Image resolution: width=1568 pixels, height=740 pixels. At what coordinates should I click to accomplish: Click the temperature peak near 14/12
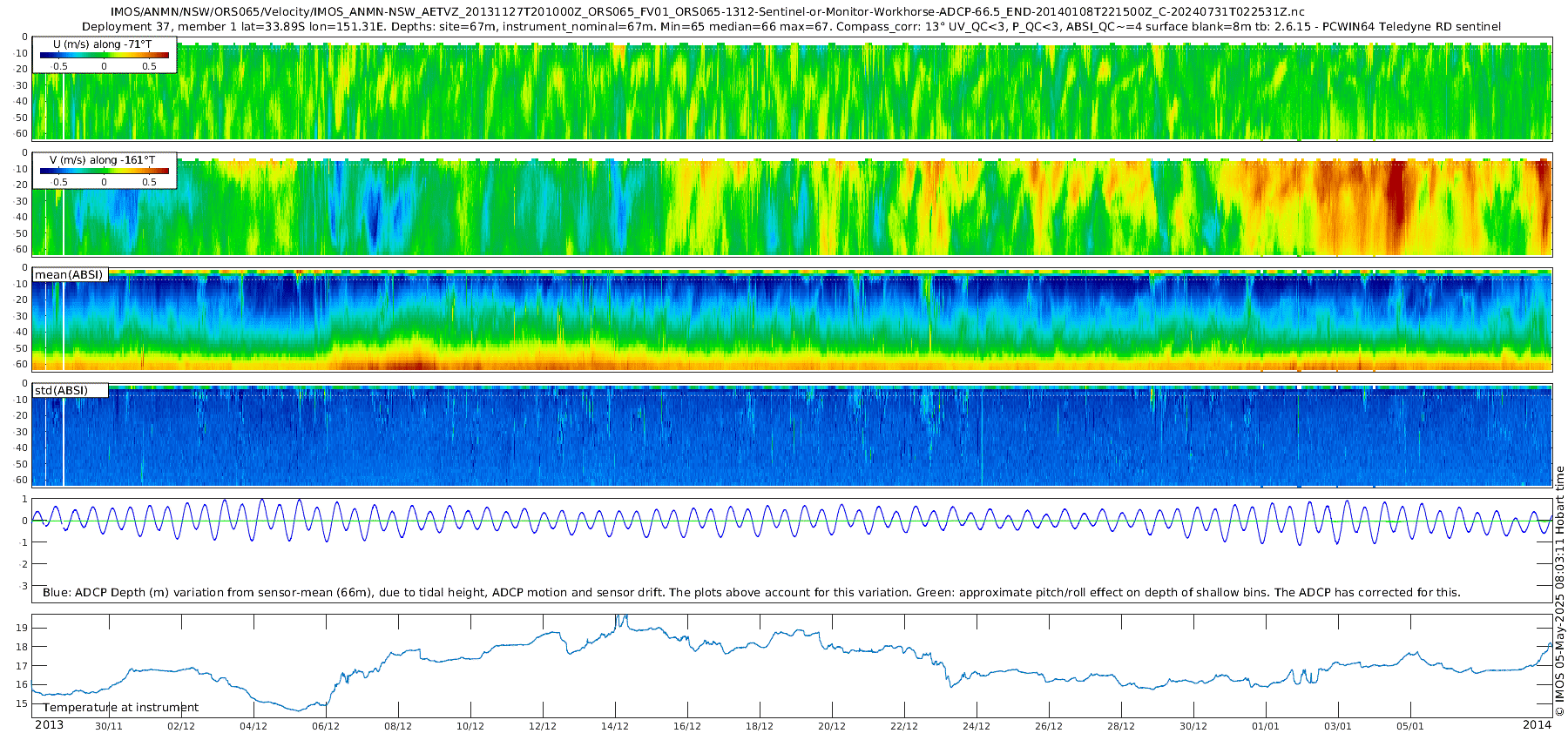click(620, 620)
